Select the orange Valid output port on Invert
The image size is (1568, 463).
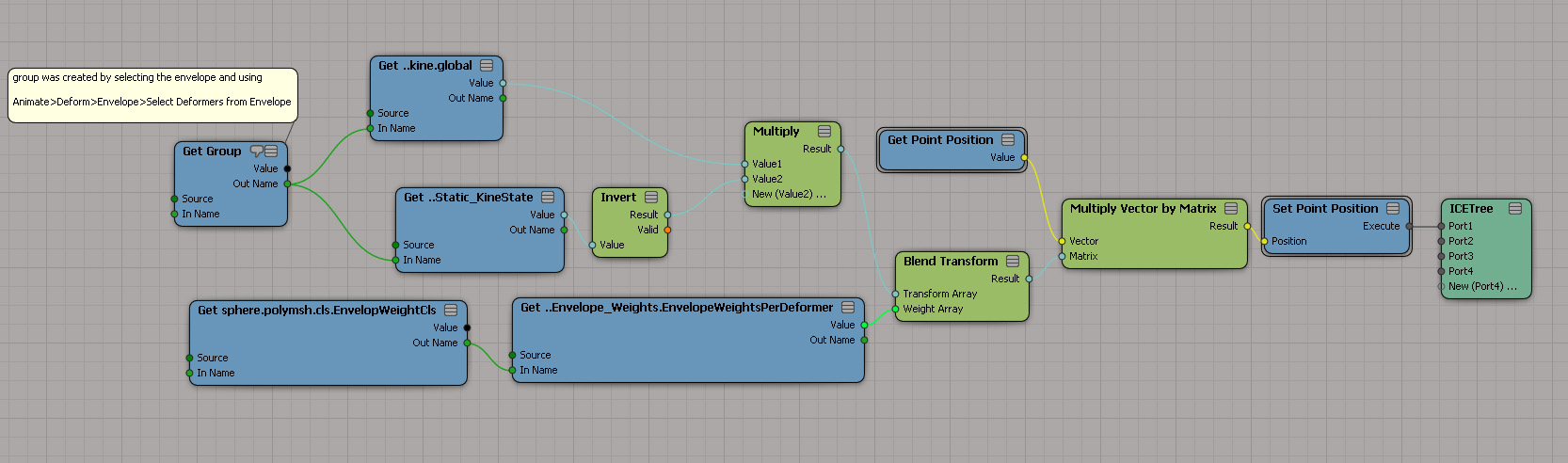click(667, 230)
